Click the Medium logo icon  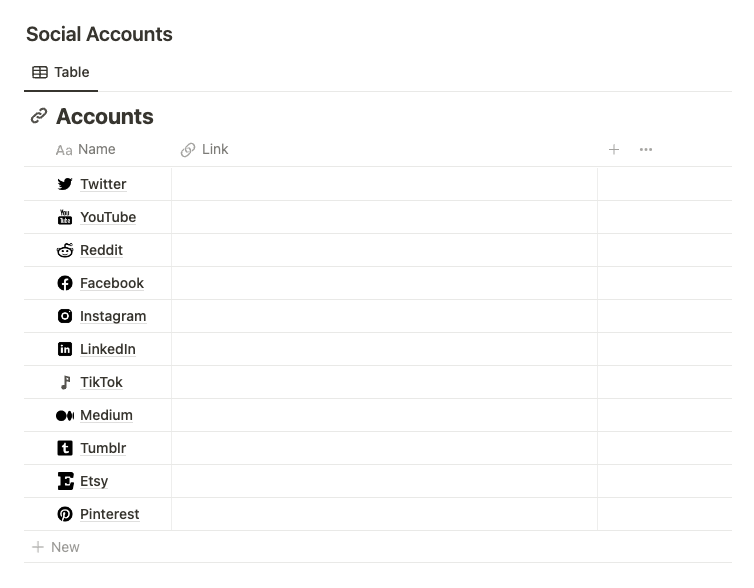point(65,415)
